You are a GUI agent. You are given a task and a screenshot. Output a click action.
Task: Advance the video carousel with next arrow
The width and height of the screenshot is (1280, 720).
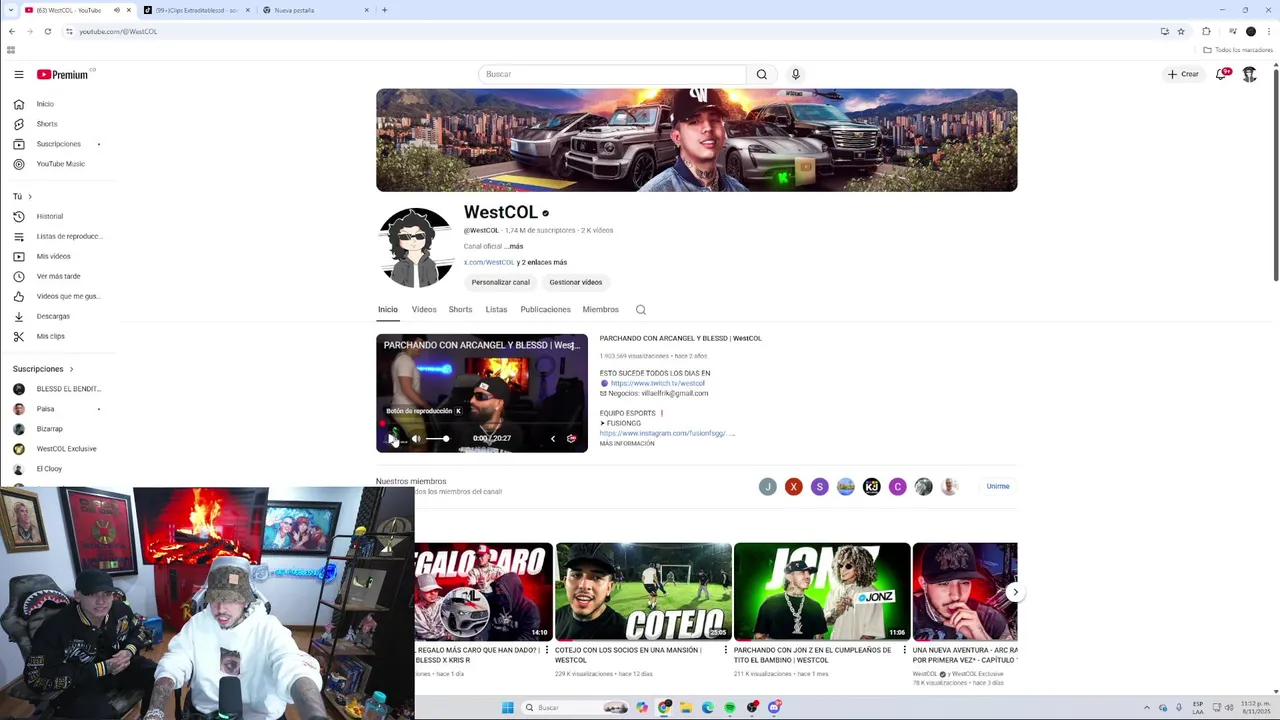pyautogui.click(x=1015, y=592)
